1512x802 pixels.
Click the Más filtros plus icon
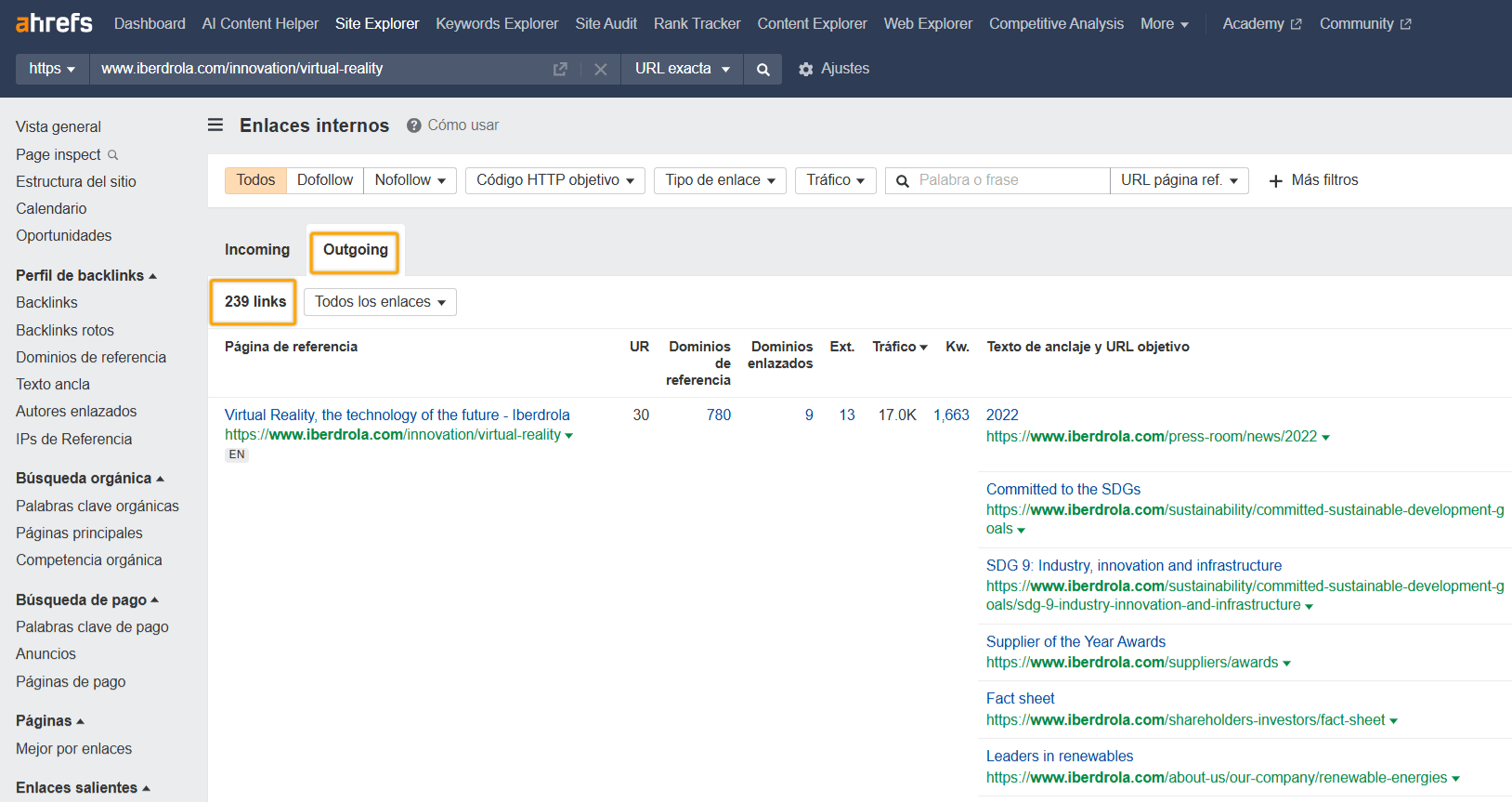1276,180
